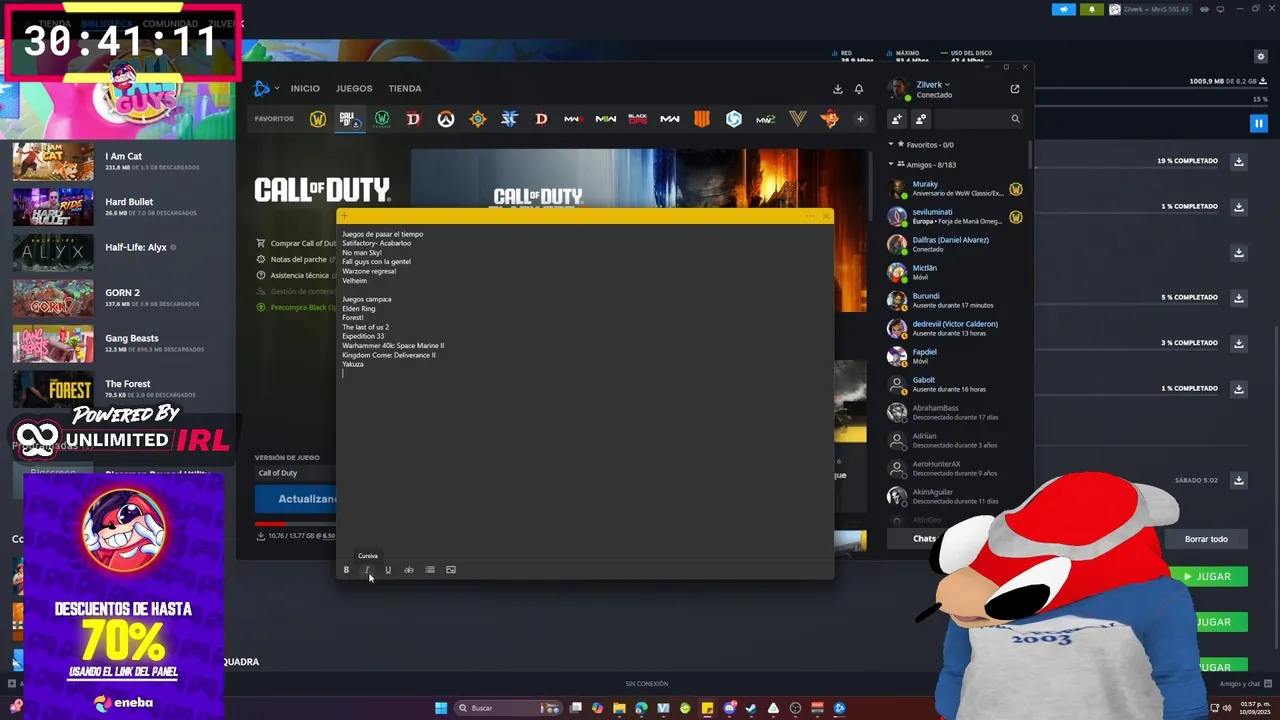This screenshot has height=720, width=1280.
Task: Select The Forest in Steam library
Action: (118, 389)
